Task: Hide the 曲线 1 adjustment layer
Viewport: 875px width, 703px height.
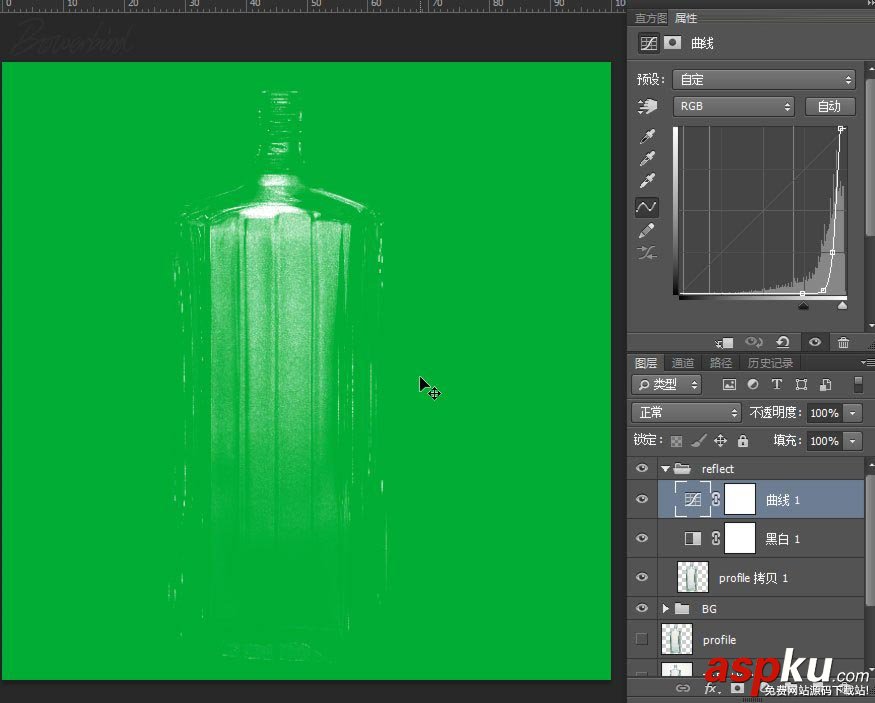Action: tap(642, 499)
